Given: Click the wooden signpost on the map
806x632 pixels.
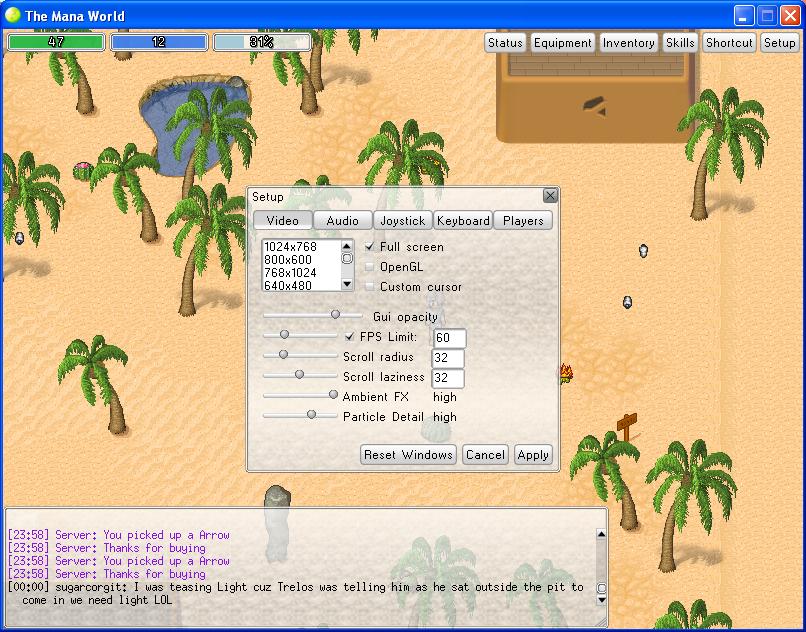Looking at the screenshot, I should click(x=627, y=427).
